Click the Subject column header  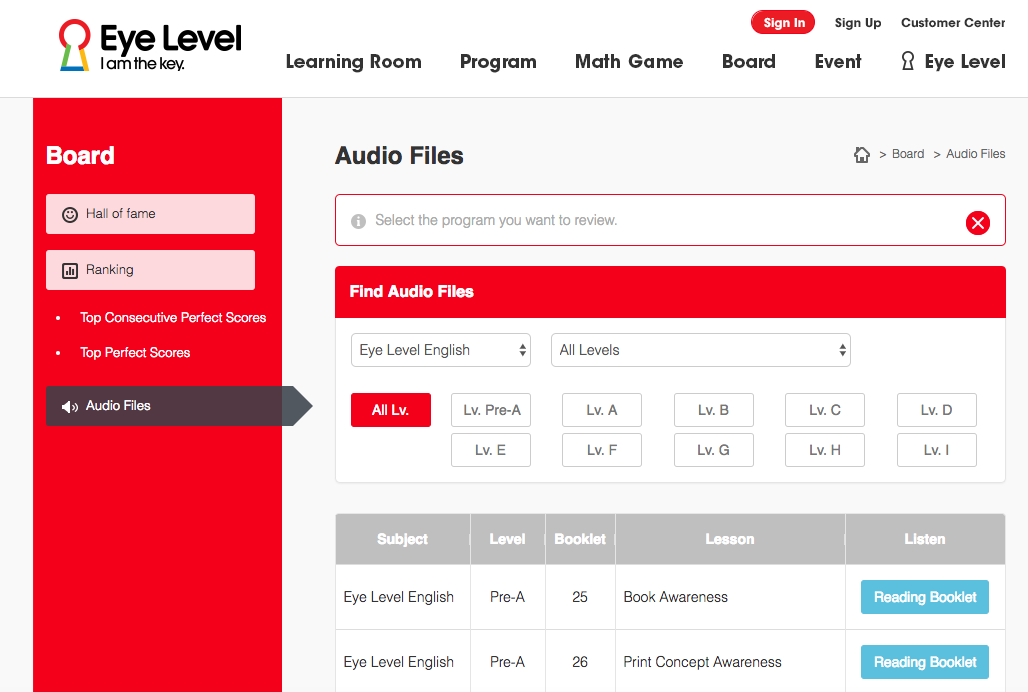[x=403, y=539]
